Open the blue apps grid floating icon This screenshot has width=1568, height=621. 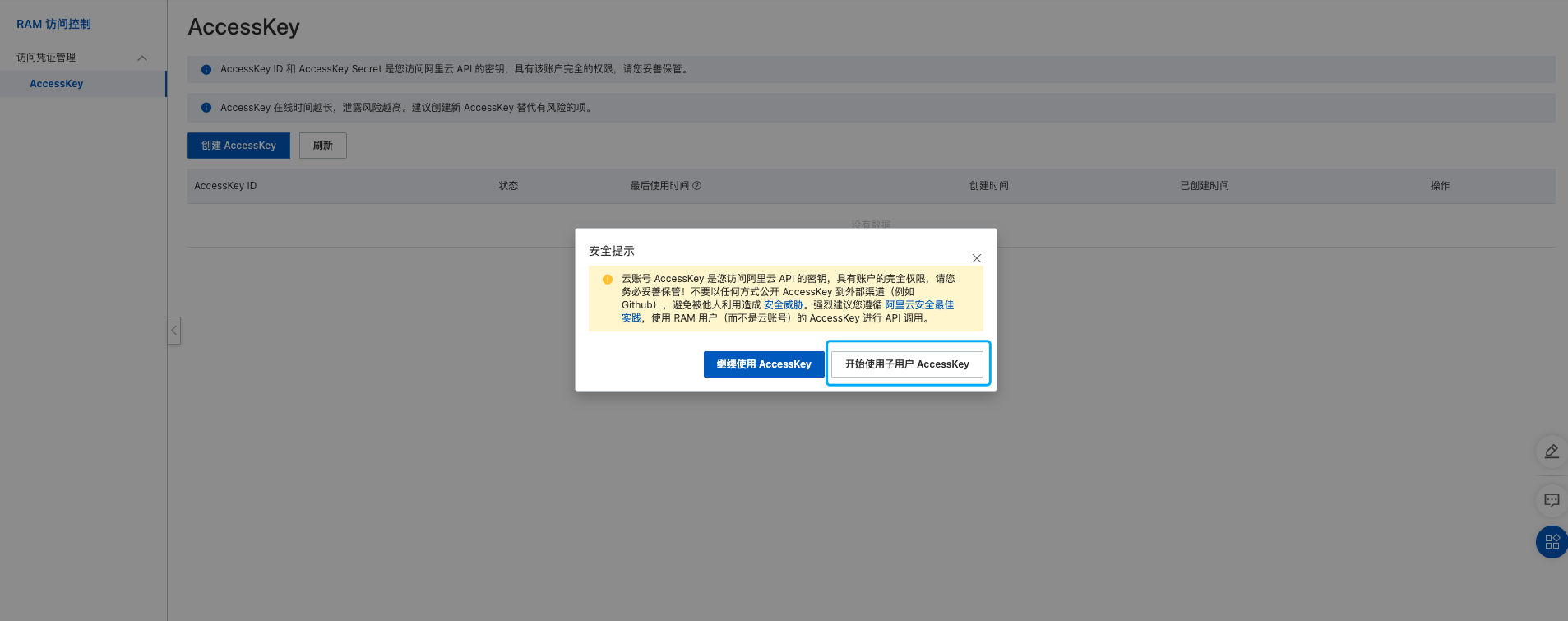[x=1552, y=542]
